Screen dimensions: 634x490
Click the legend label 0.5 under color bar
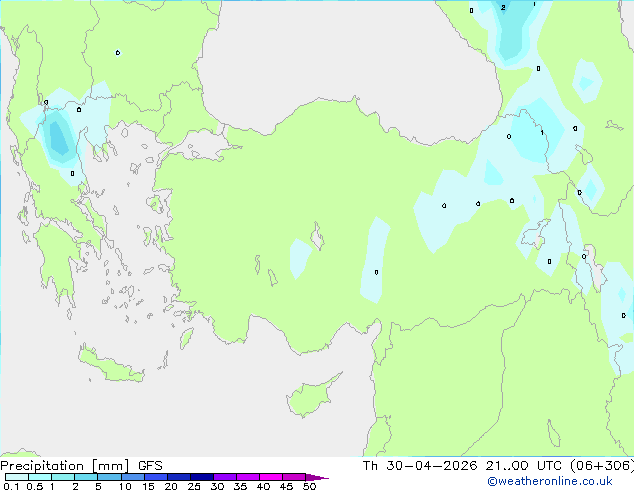pyautogui.click(x=35, y=486)
